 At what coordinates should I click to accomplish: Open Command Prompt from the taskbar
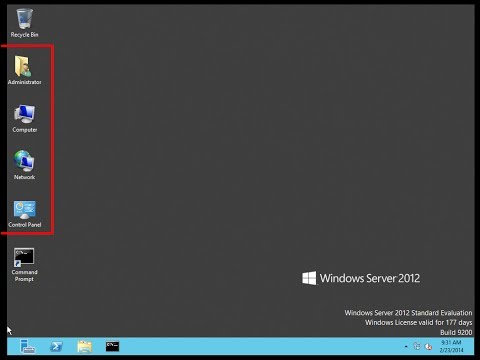click(112, 346)
